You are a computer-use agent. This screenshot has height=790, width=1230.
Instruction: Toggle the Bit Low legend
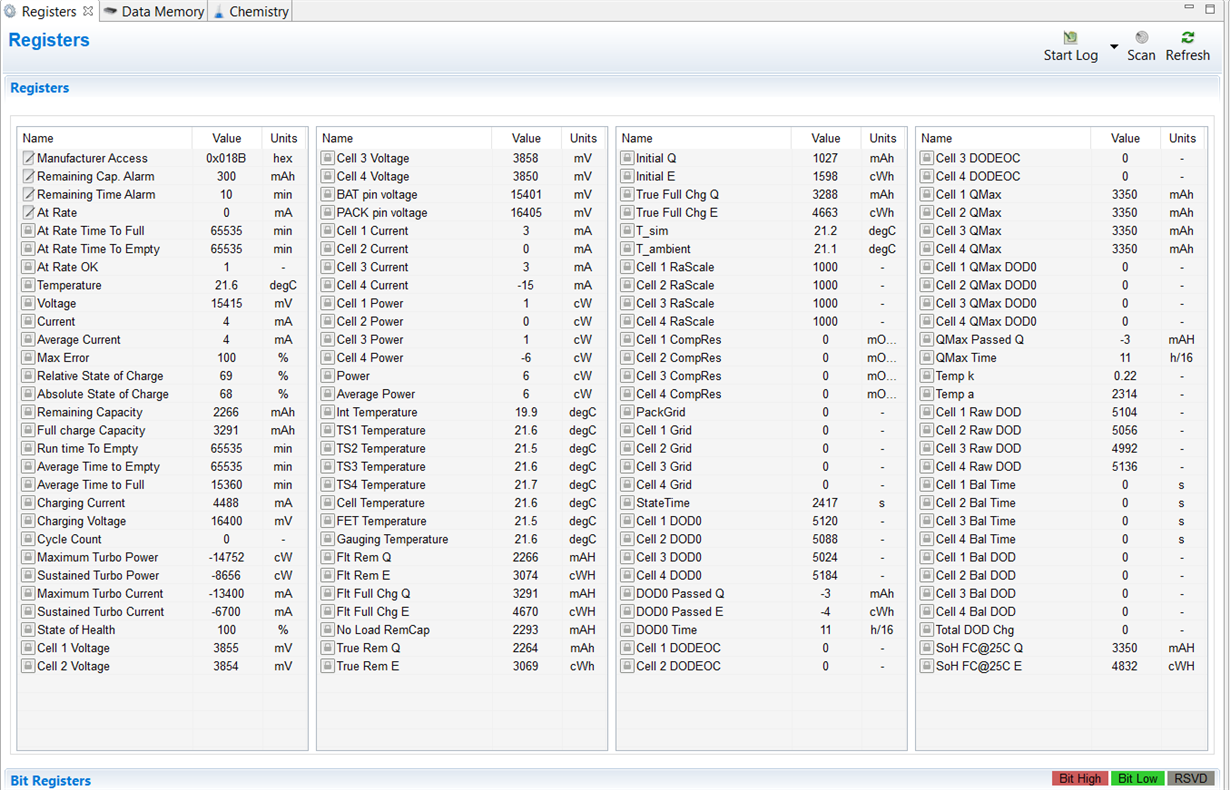pyautogui.click(x=1137, y=778)
